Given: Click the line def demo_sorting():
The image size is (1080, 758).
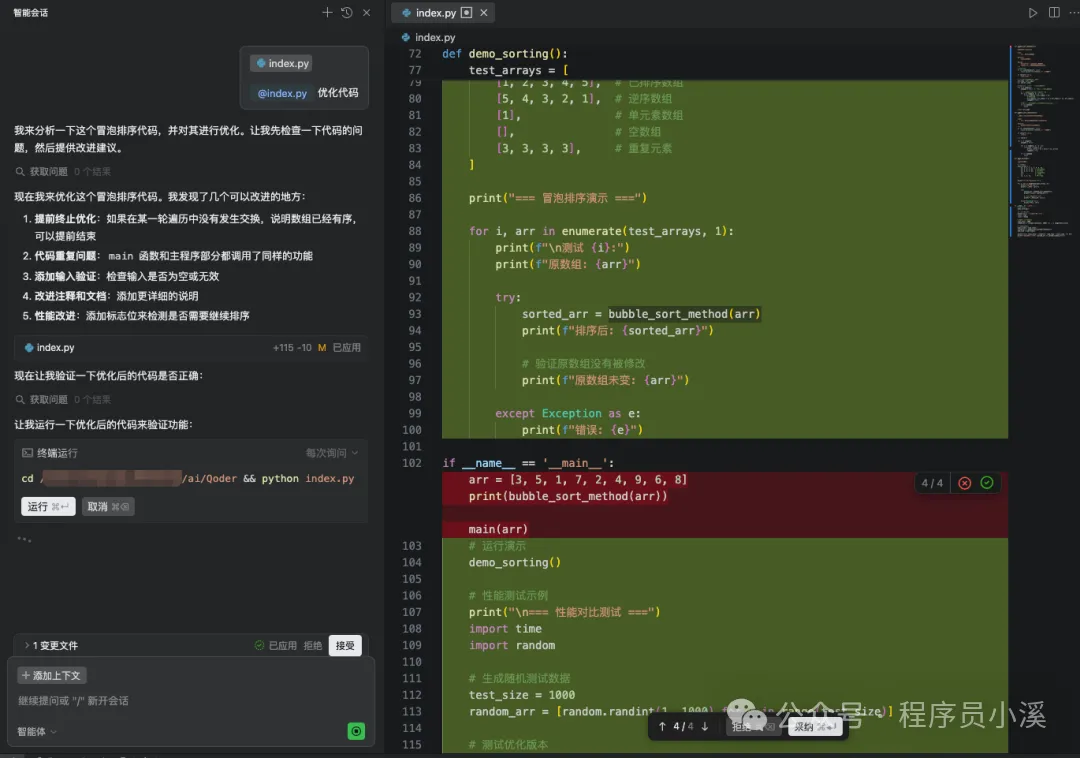Looking at the screenshot, I should click(x=504, y=54).
